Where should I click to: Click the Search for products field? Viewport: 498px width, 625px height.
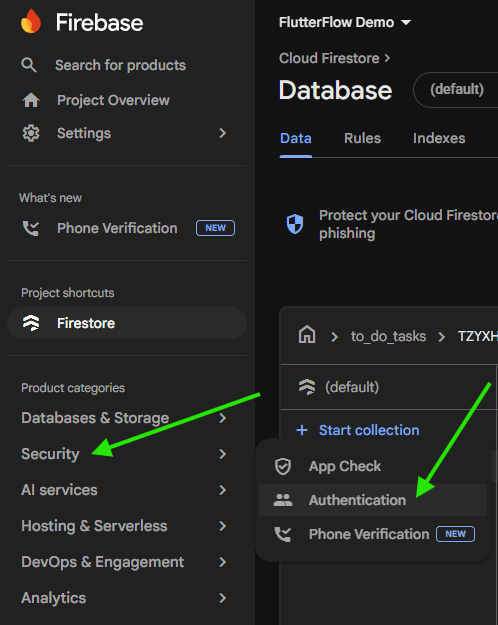[x=120, y=65]
